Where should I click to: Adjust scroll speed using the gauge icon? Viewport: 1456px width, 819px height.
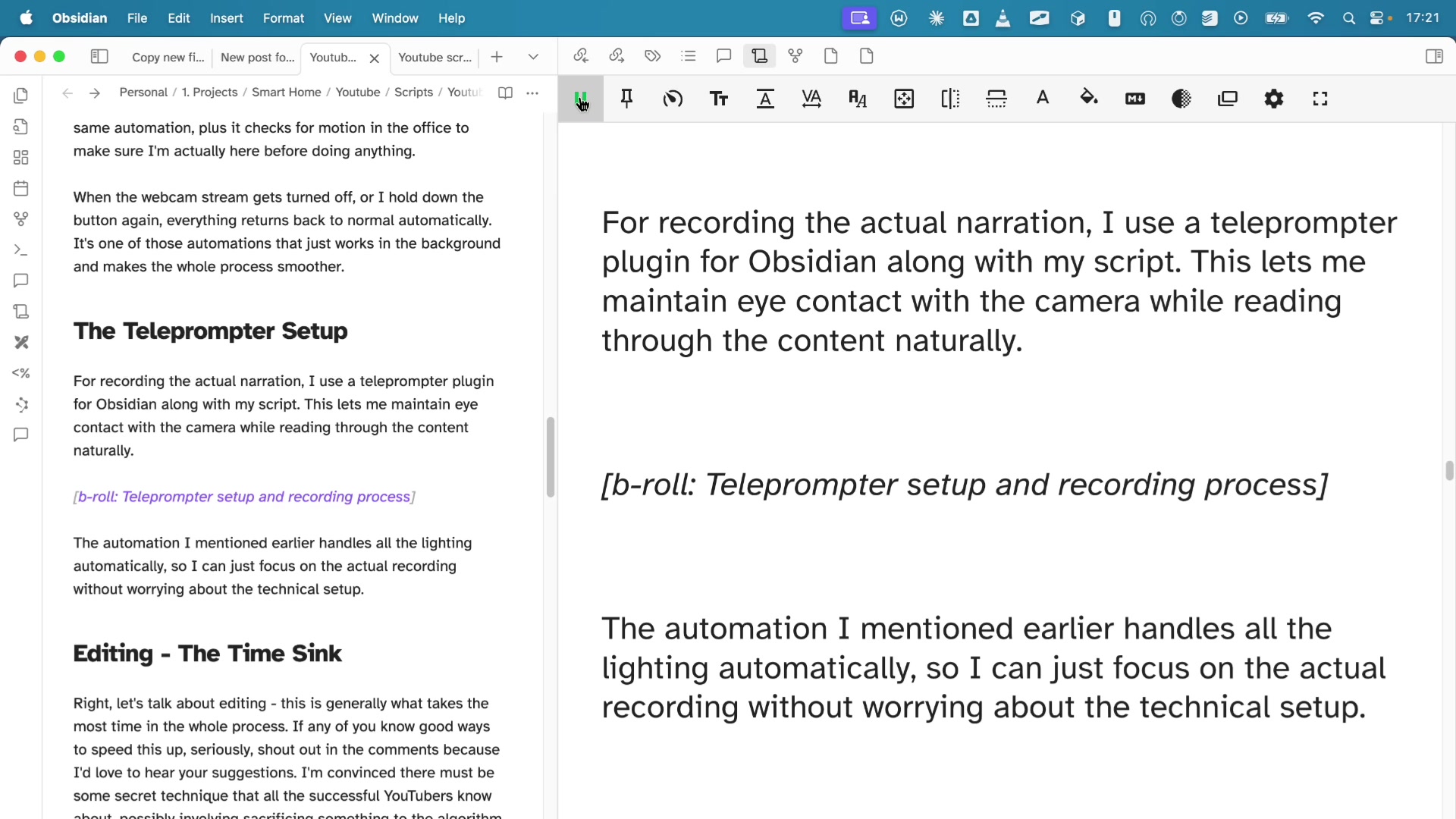[673, 99]
